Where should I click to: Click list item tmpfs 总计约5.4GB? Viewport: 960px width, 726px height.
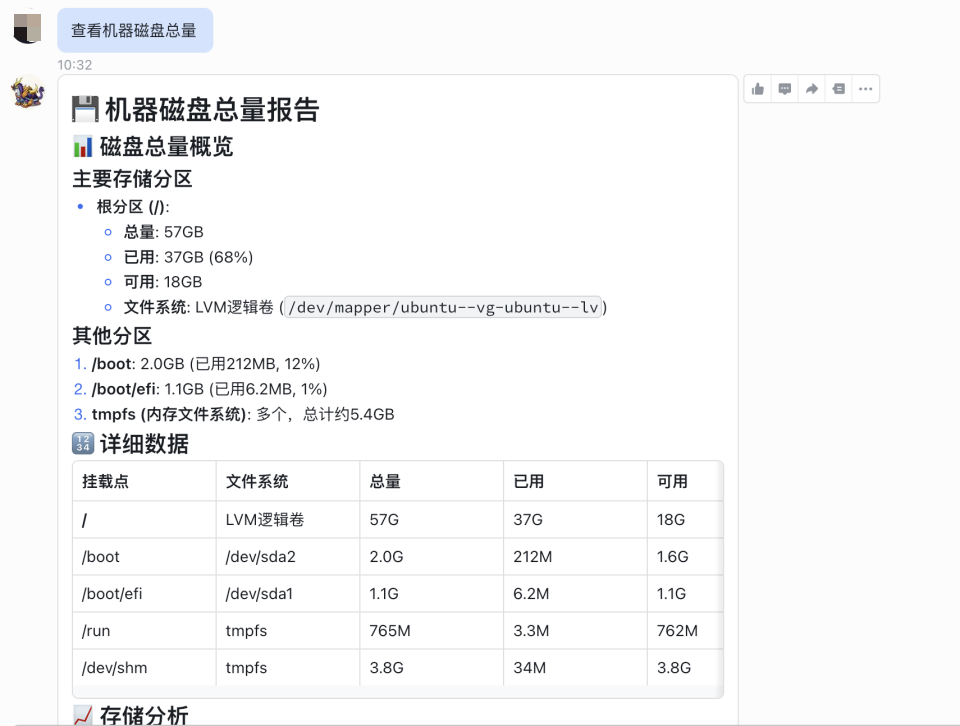[243, 414]
